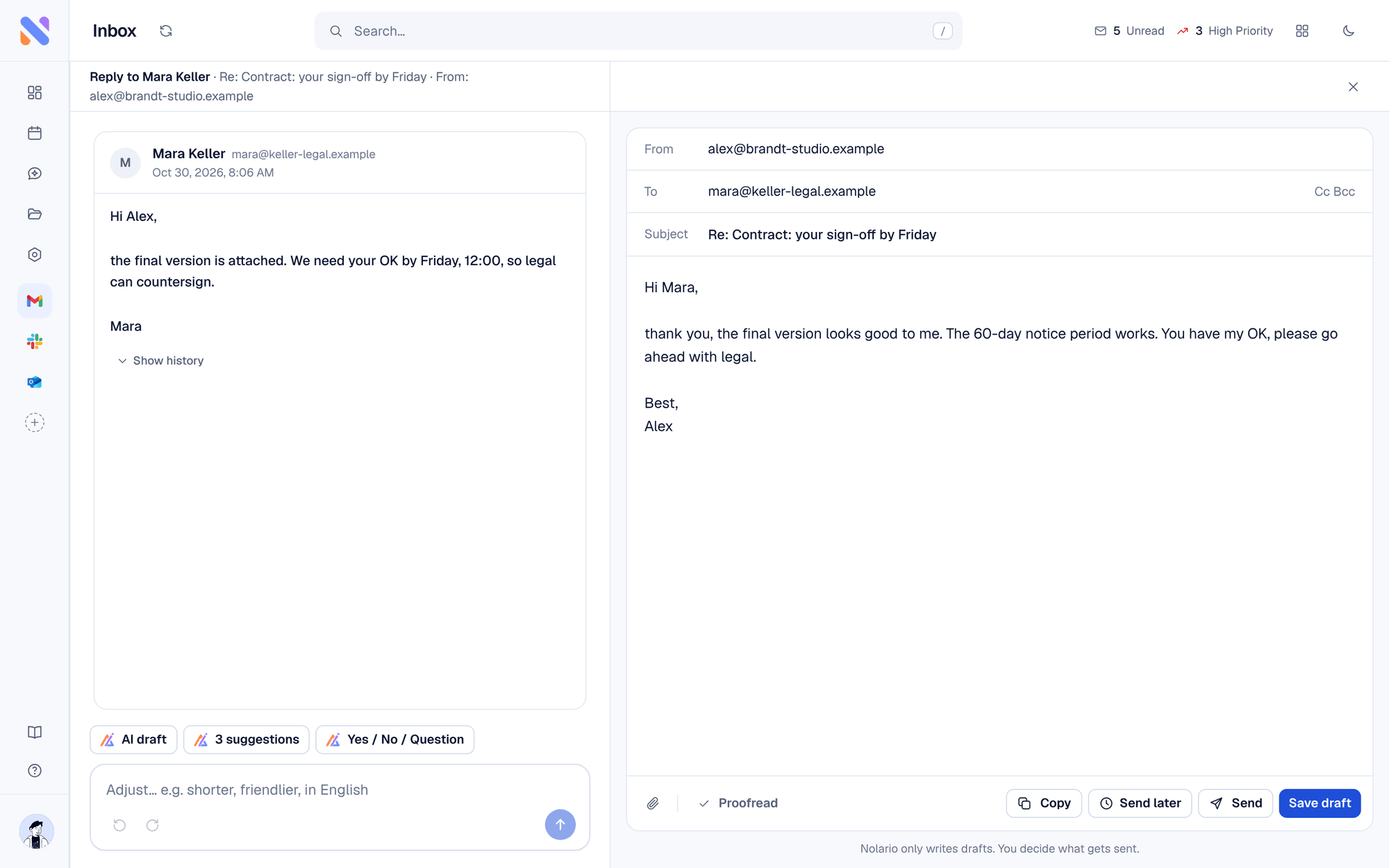Image resolution: width=1389 pixels, height=868 pixels.
Task: Click Save draft
Action: pos(1320,803)
